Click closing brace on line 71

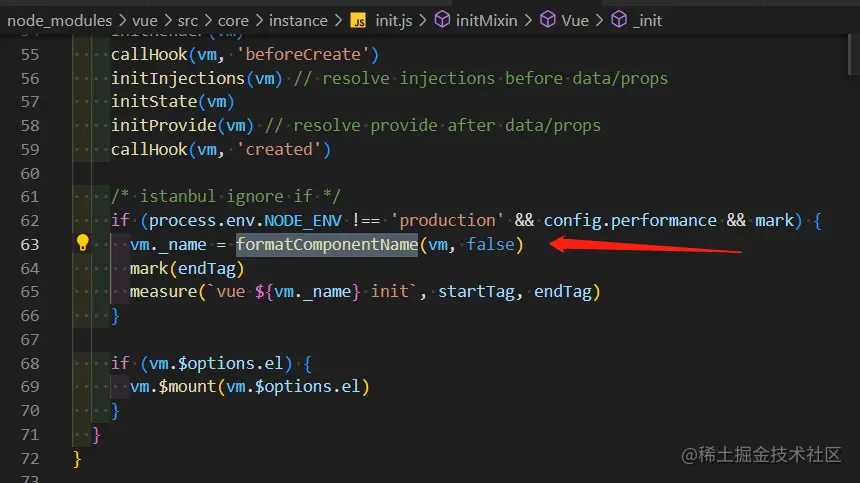pos(96,435)
